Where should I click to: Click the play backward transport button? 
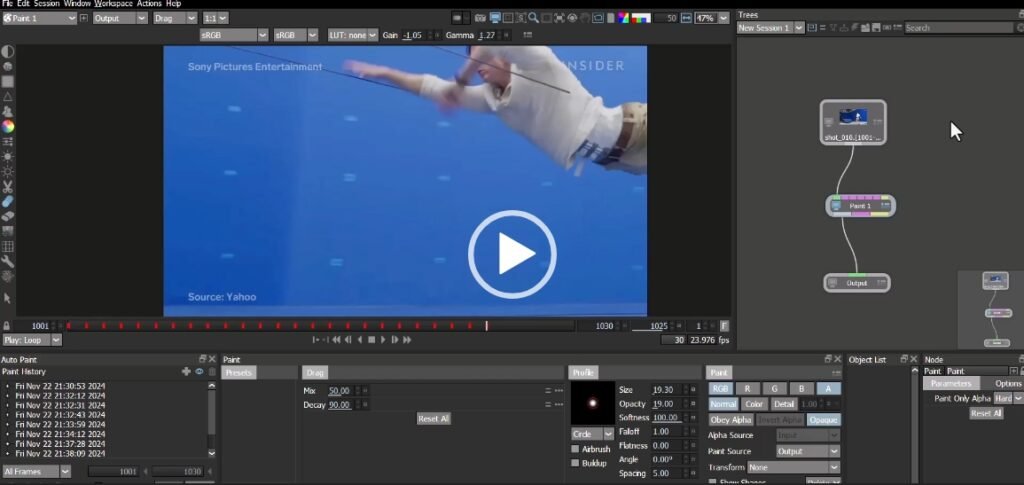pos(360,339)
